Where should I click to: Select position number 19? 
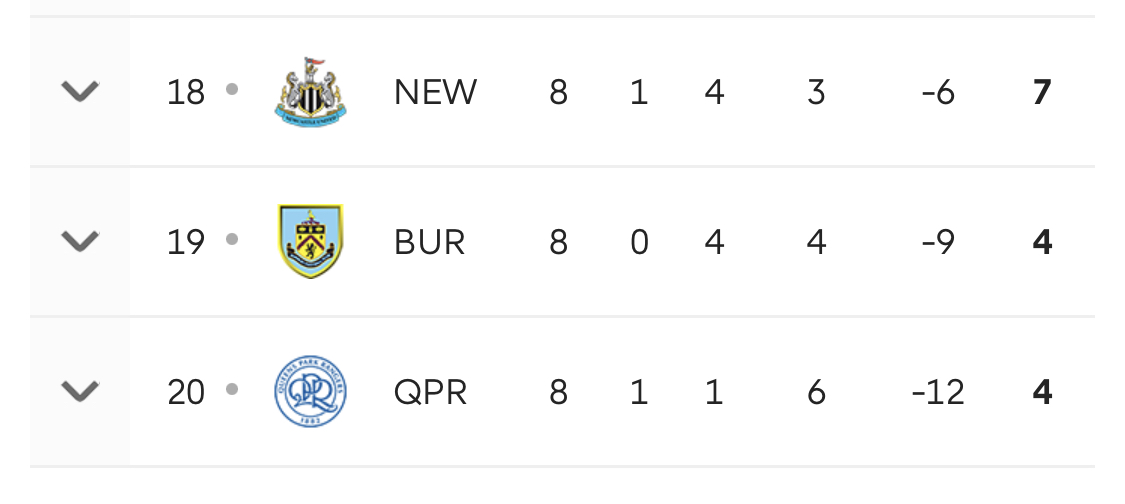(186, 243)
